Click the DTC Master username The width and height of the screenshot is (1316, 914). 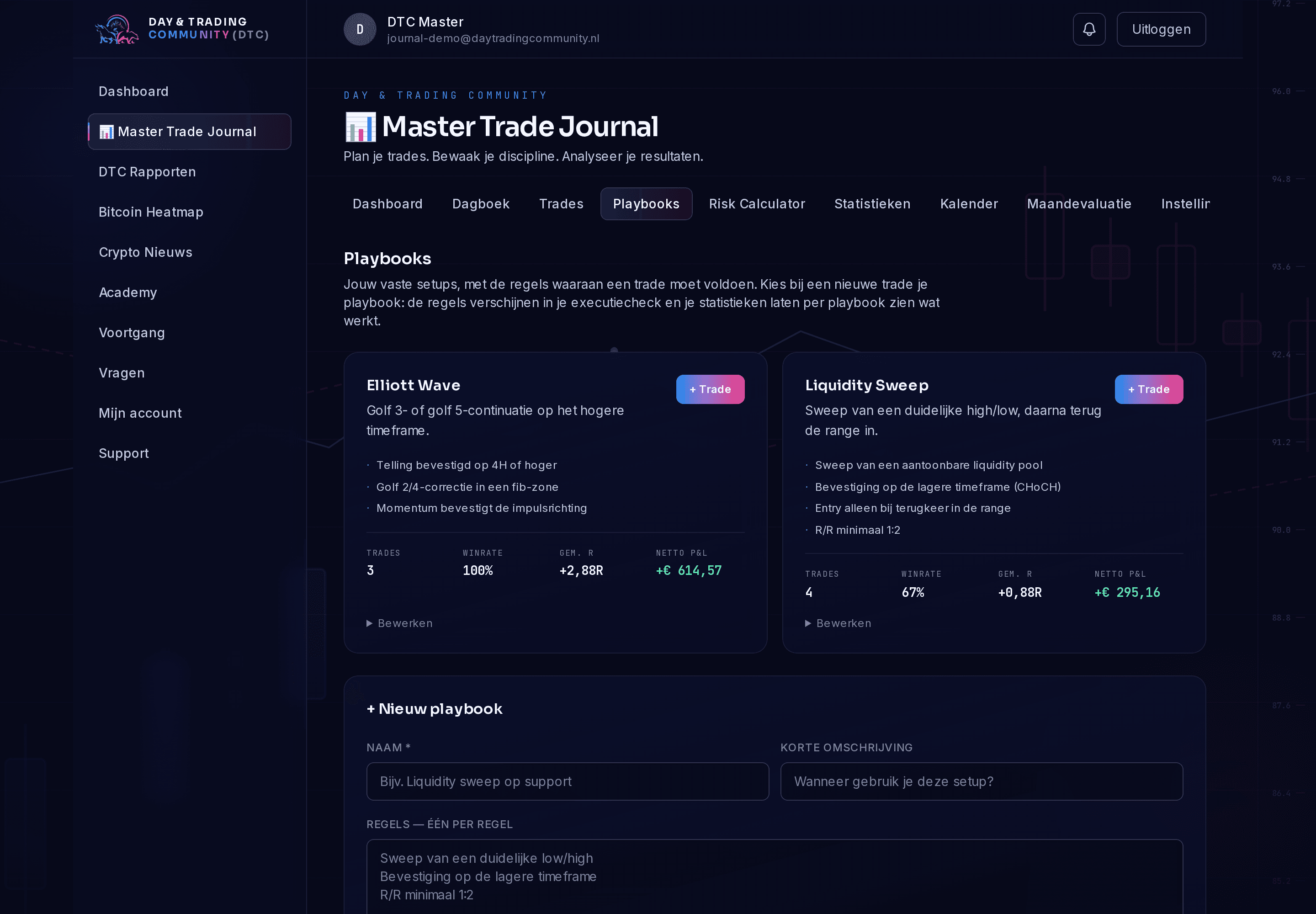pyautogui.click(x=425, y=22)
